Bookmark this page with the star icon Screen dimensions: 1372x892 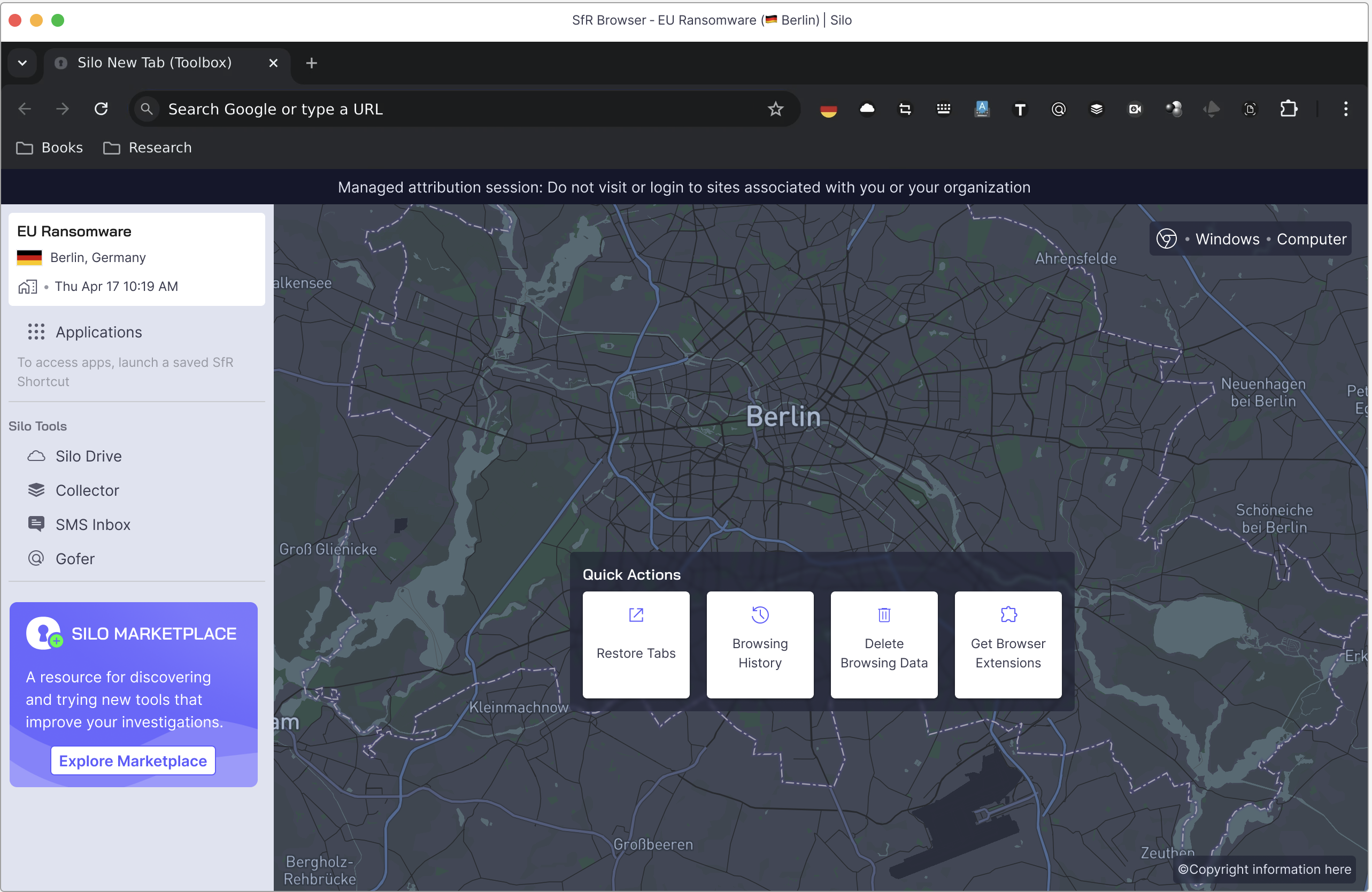[775, 109]
